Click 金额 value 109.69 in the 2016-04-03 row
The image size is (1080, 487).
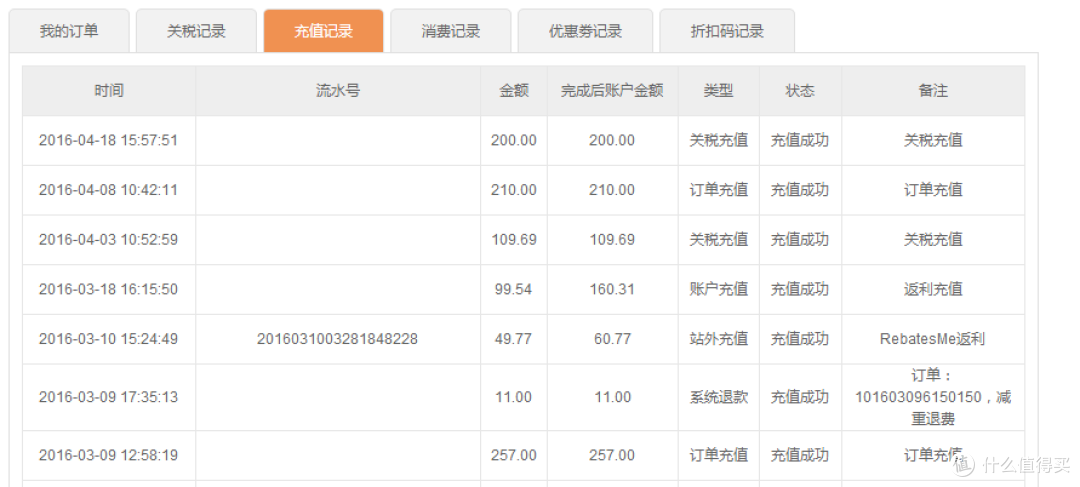click(514, 240)
